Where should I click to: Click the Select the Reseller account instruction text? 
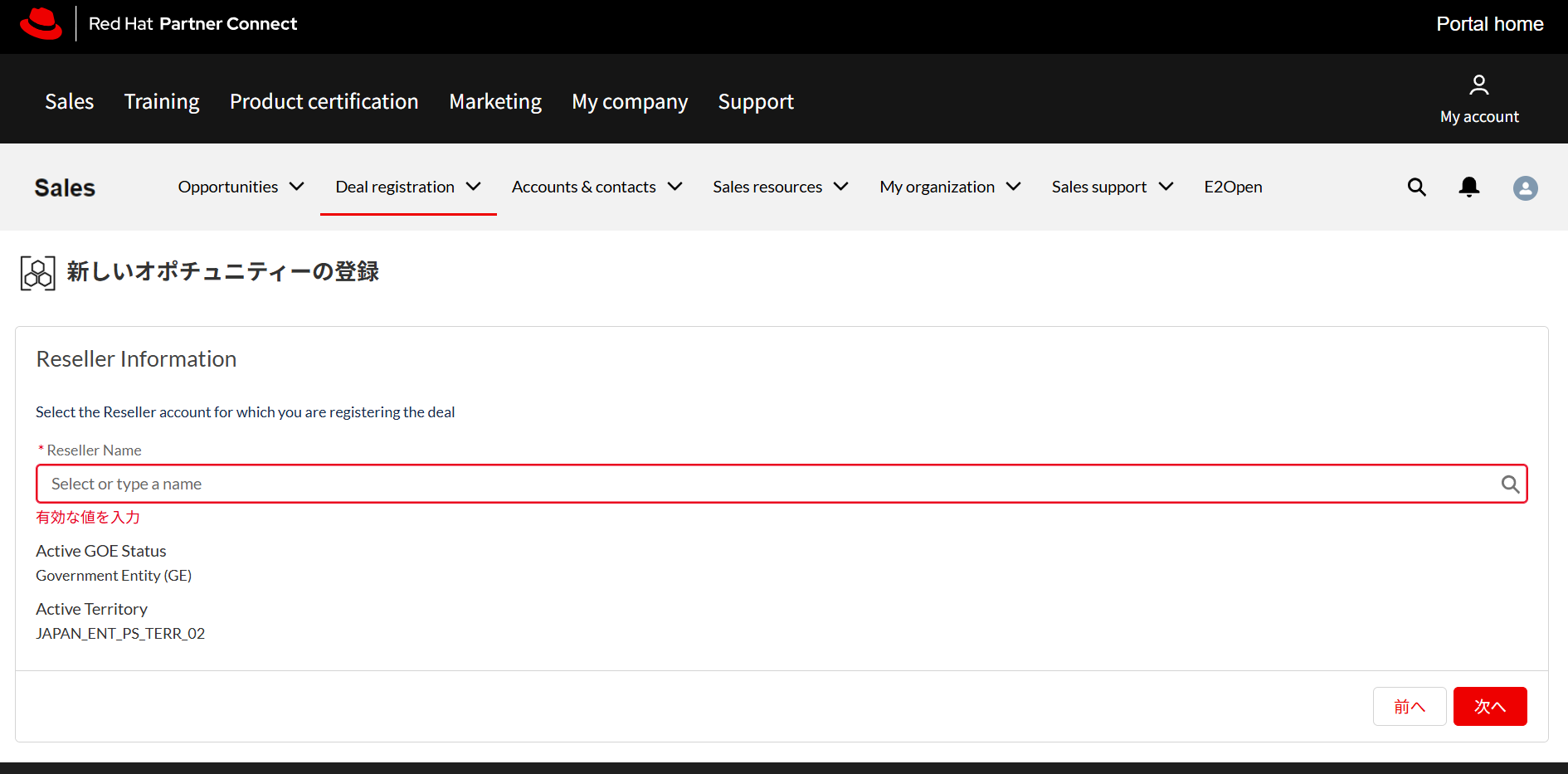point(245,412)
